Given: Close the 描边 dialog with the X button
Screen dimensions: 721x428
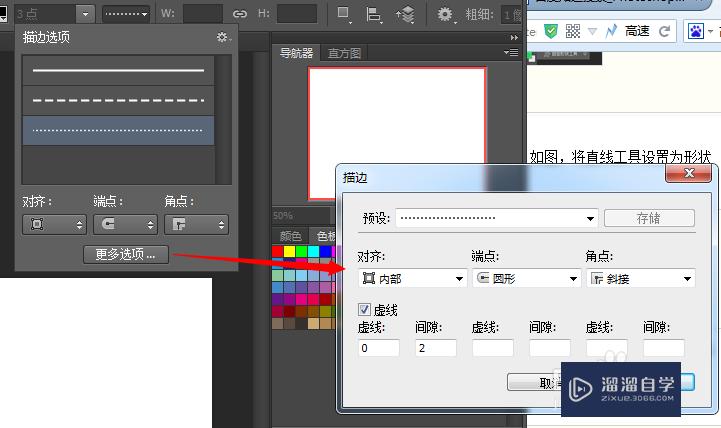Looking at the screenshot, I should [688, 173].
